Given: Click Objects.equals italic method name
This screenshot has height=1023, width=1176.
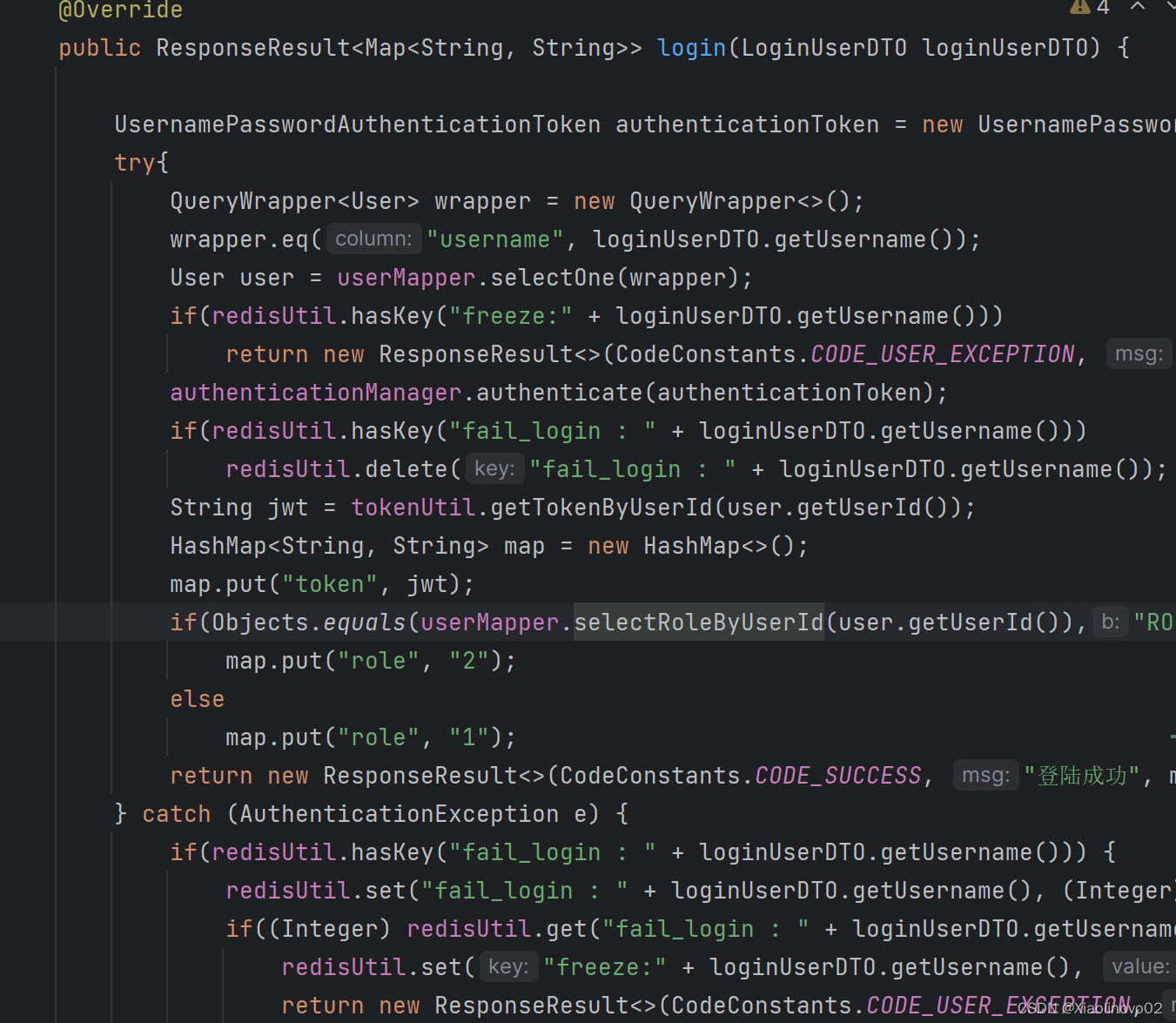Looking at the screenshot, I should pos(365,623).
